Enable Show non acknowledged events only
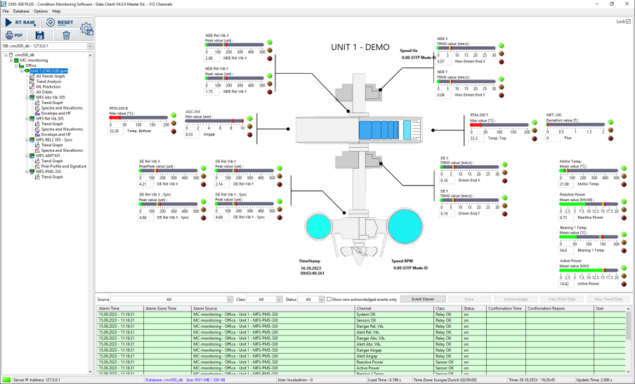The width and height of the screenshot is (635, 384). point(329,299)
